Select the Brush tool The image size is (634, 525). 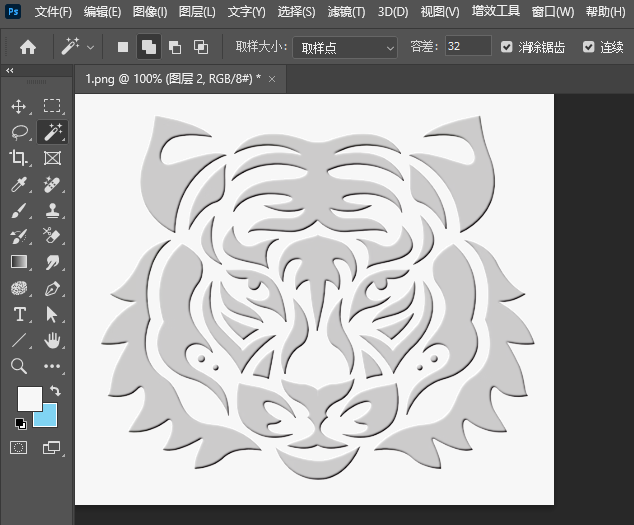tap(19, 210)
